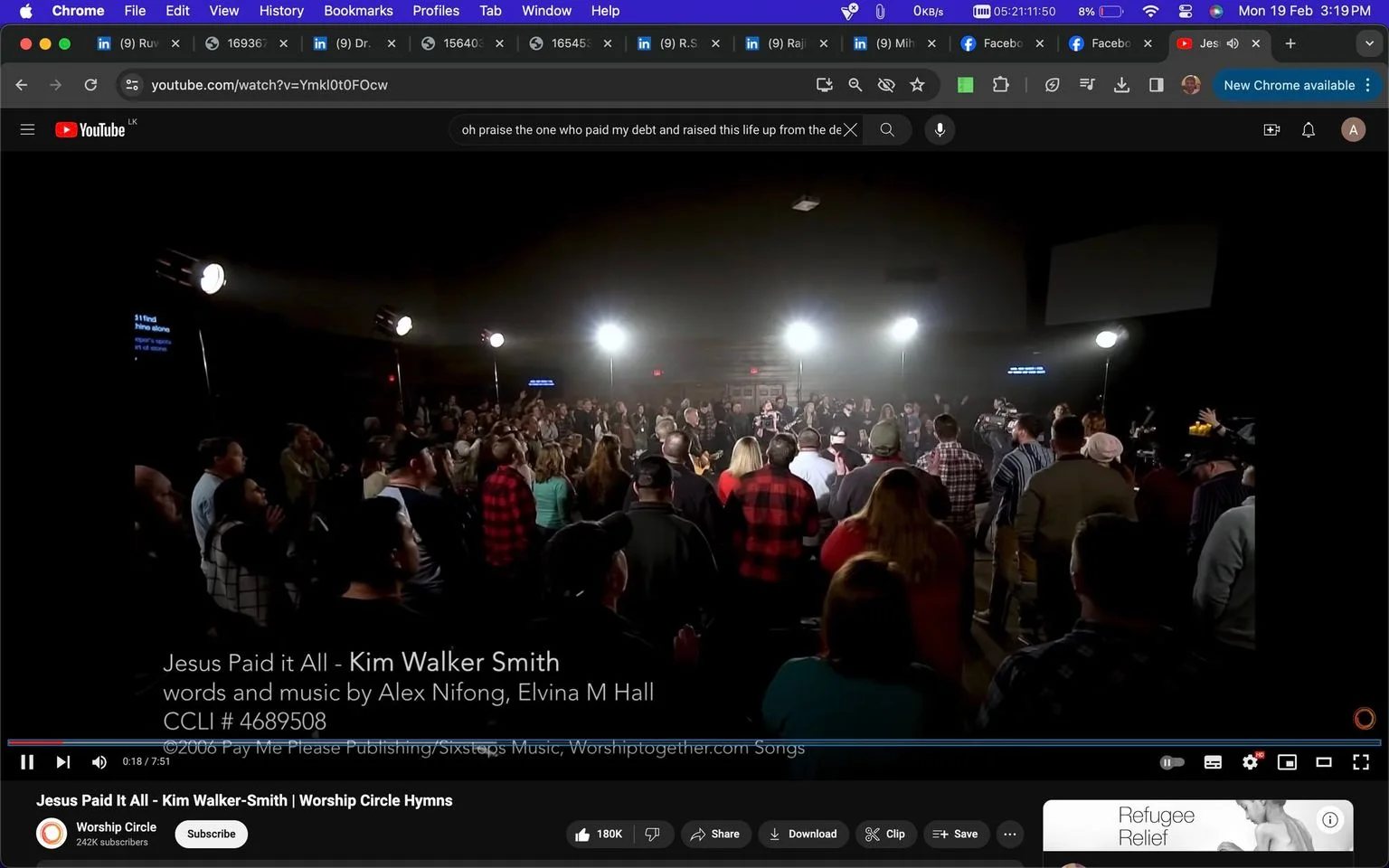Subscribe to Worship Circle

point(212,834)
